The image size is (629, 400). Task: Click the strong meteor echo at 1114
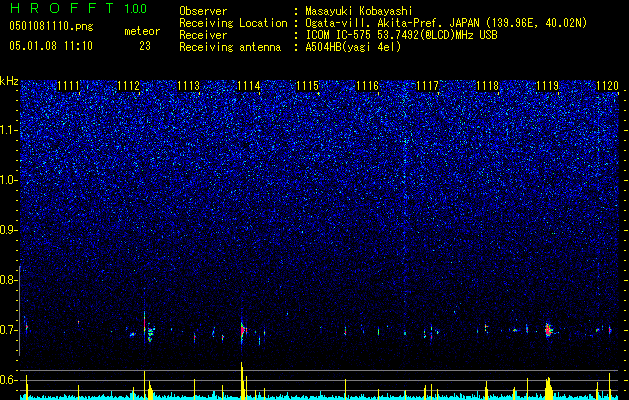point(243,330)
